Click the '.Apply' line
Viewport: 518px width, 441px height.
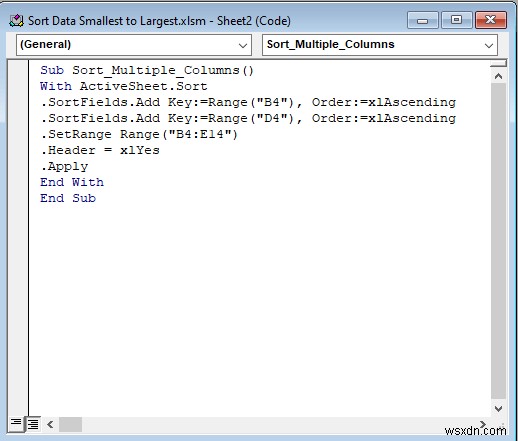click(64, 166)
